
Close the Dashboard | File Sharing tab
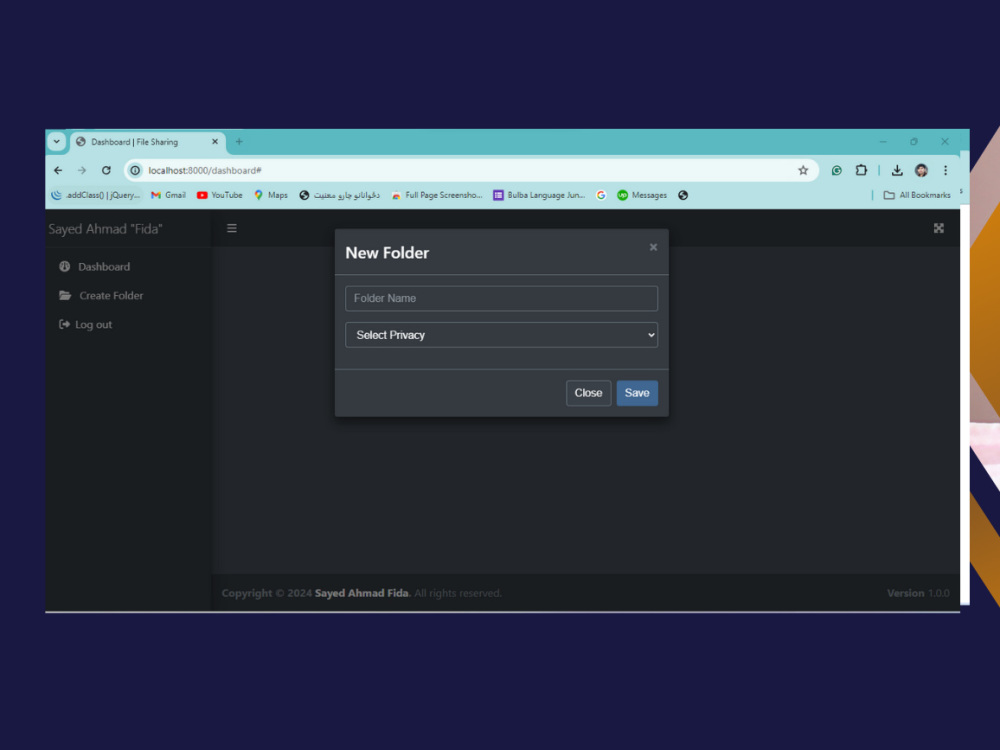pyautogui.click(x=215, y=142)
